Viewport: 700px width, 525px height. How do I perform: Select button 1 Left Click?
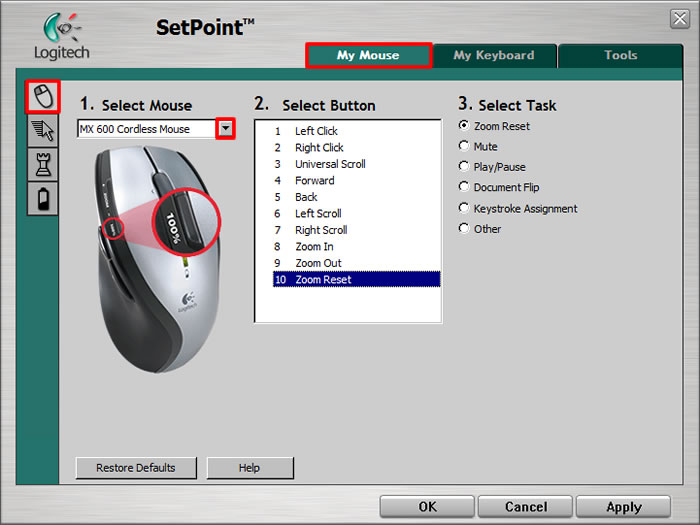click(356, 131)
